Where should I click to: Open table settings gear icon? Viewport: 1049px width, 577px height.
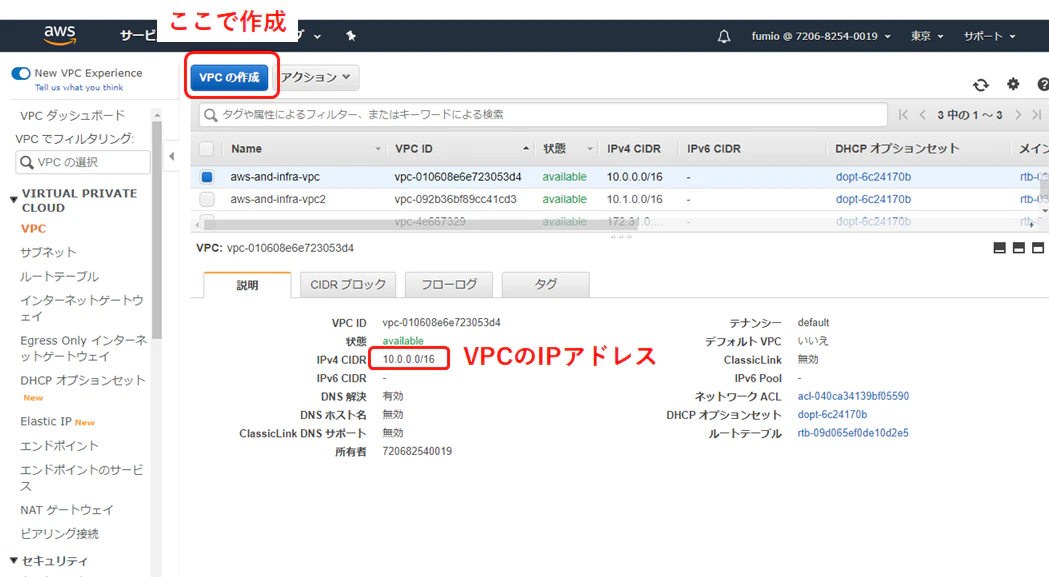pyautogui.click(x=1013, y=84)
